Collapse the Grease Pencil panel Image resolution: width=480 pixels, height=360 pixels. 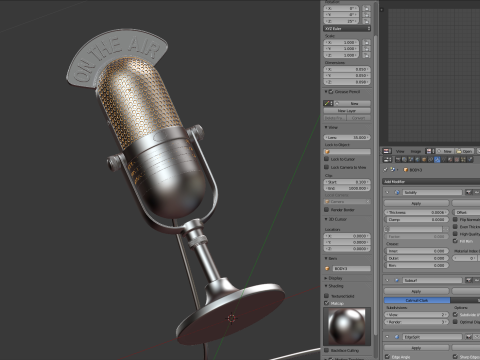point(326,92)
